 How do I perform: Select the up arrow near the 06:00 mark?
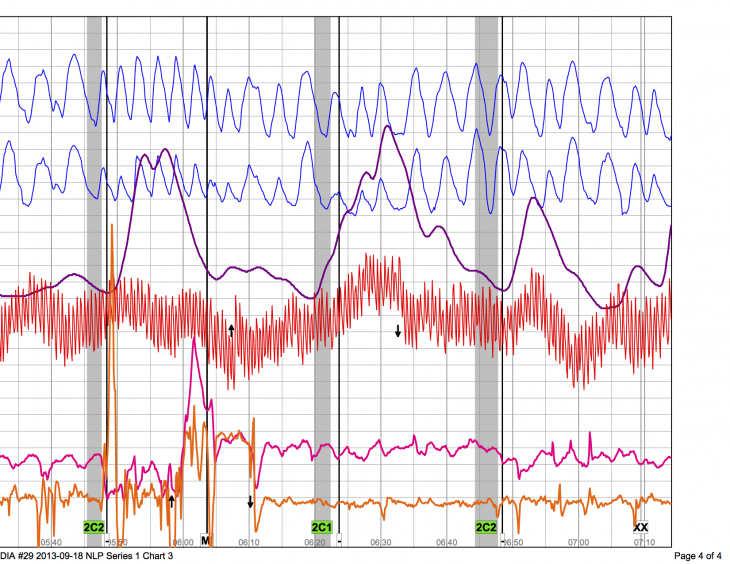[x=172, y=500]
